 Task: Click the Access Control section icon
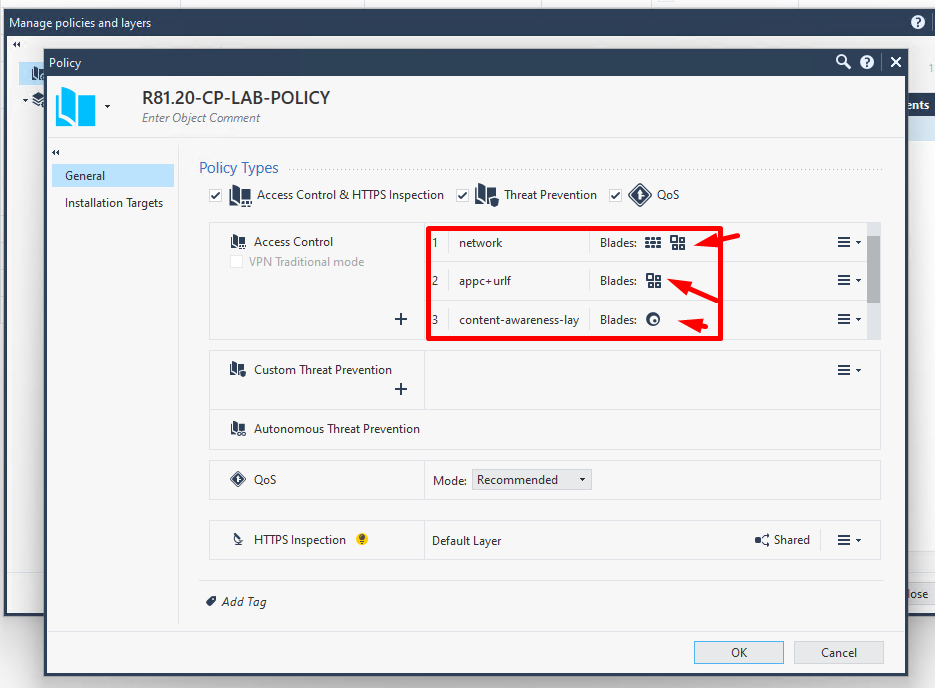239,242
